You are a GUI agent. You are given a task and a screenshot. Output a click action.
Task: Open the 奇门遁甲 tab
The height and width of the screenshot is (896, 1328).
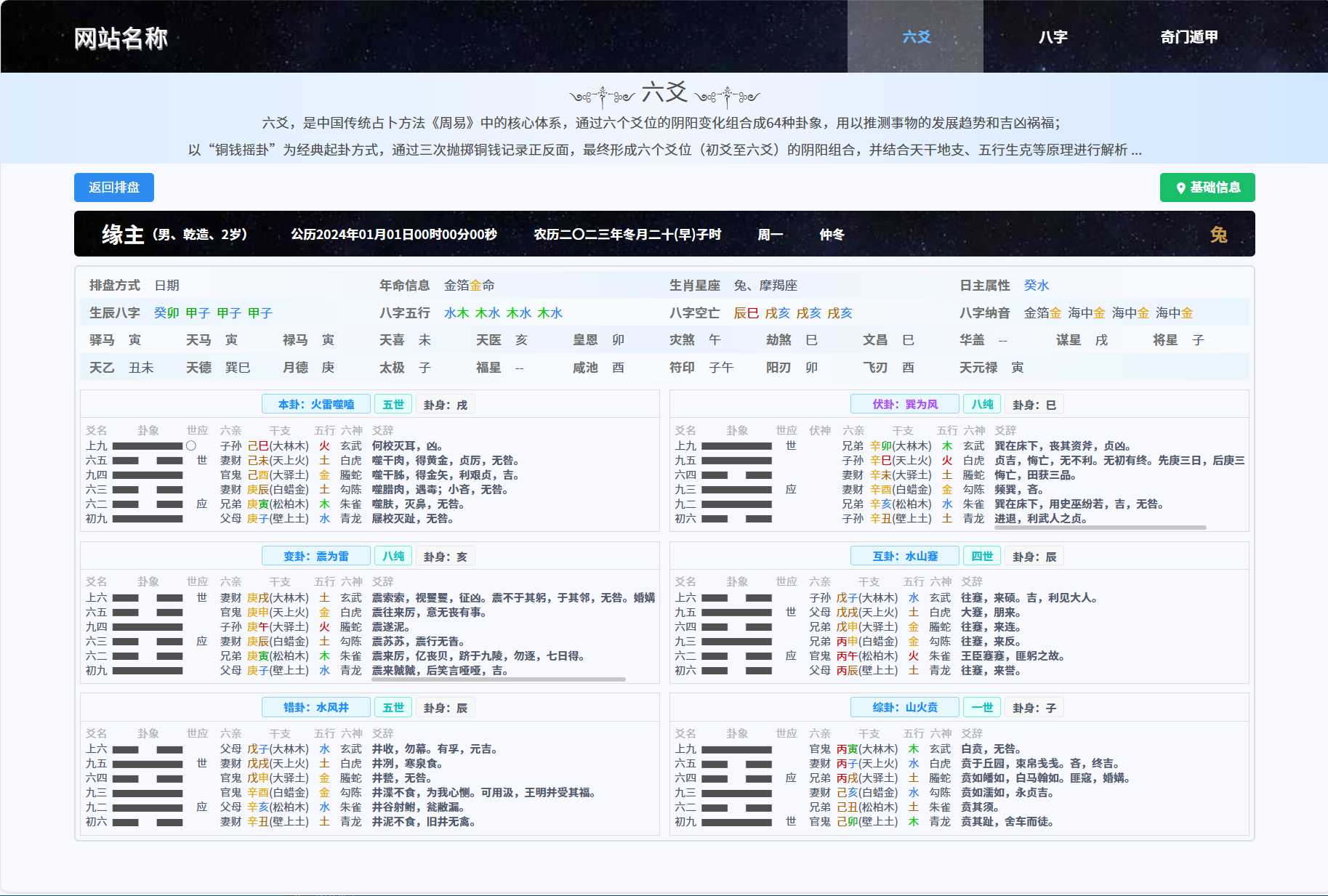1188,36
